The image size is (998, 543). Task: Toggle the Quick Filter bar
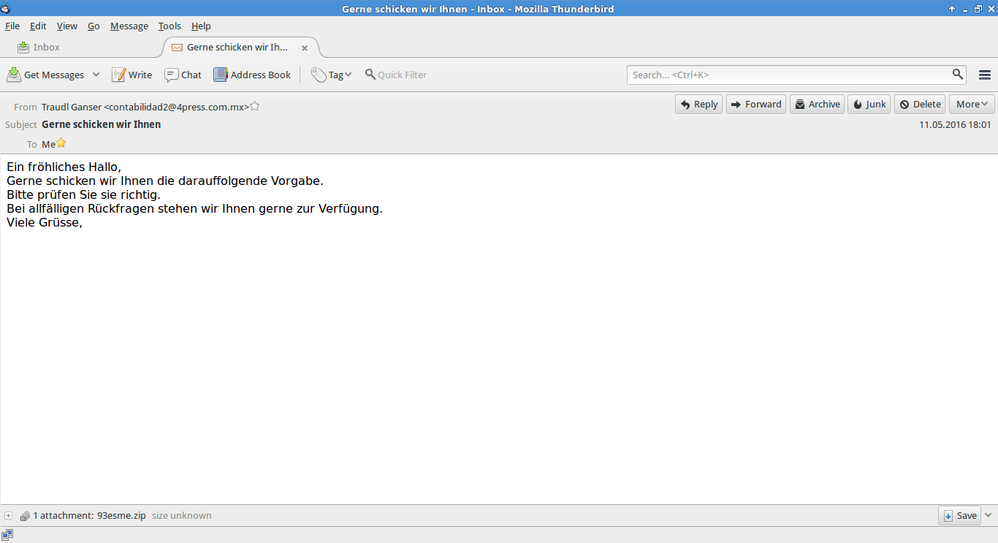[395, 74]
